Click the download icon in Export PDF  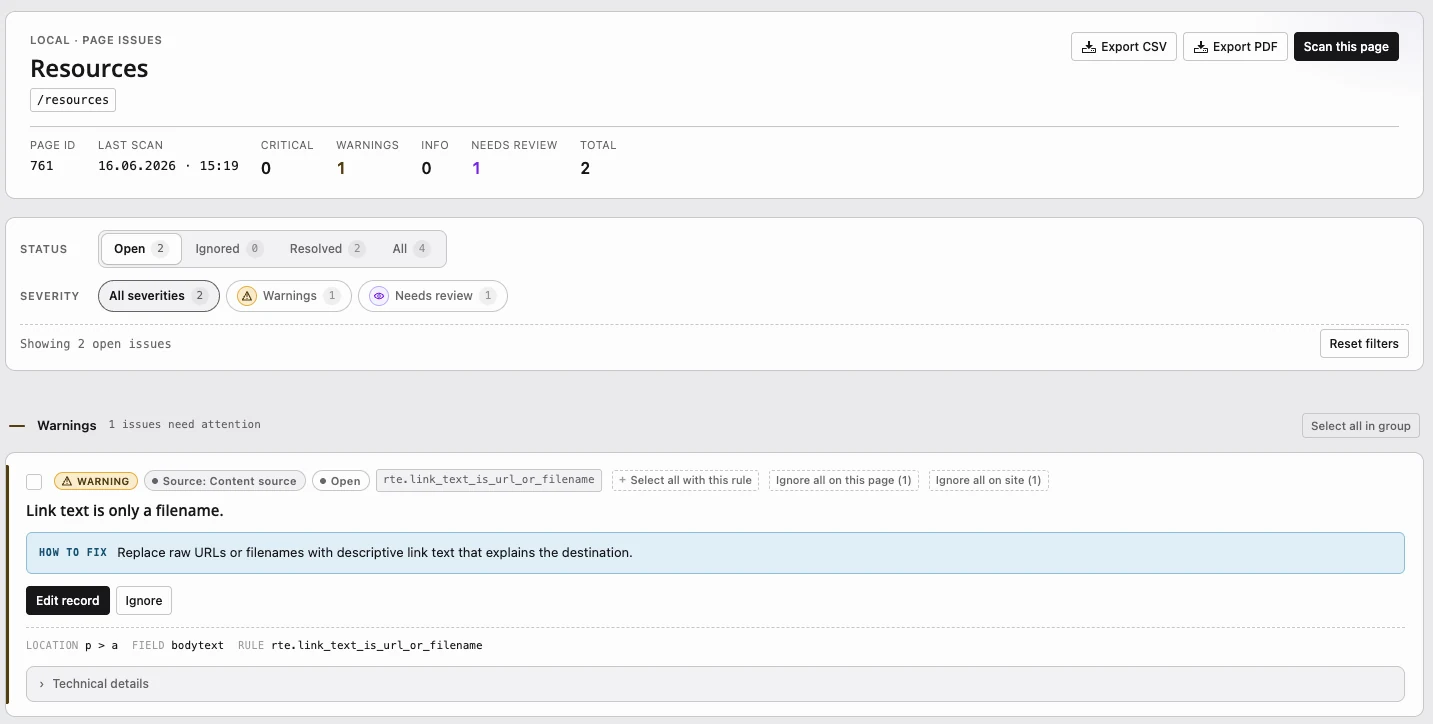pos(1200,47)
